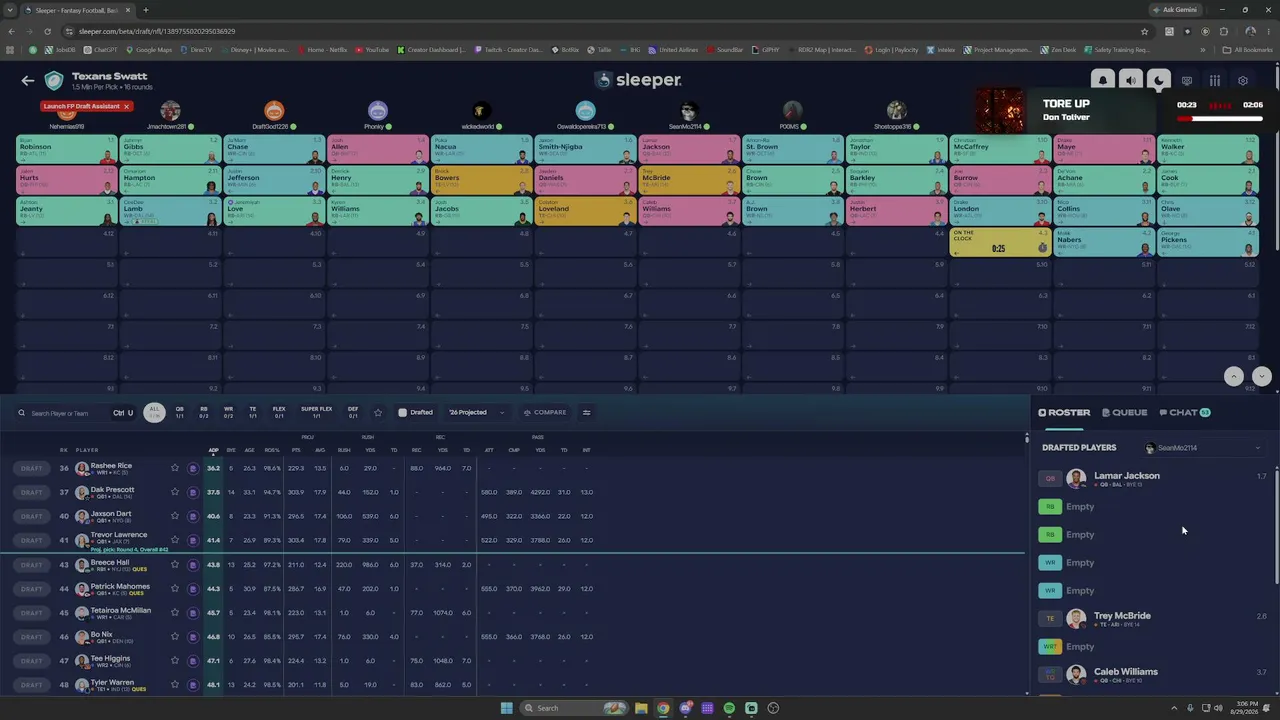The width and height of the screenshot is (1280, 720).
Task: Filter players by SUPER FLEX position
Action: [x=317, y=412]
